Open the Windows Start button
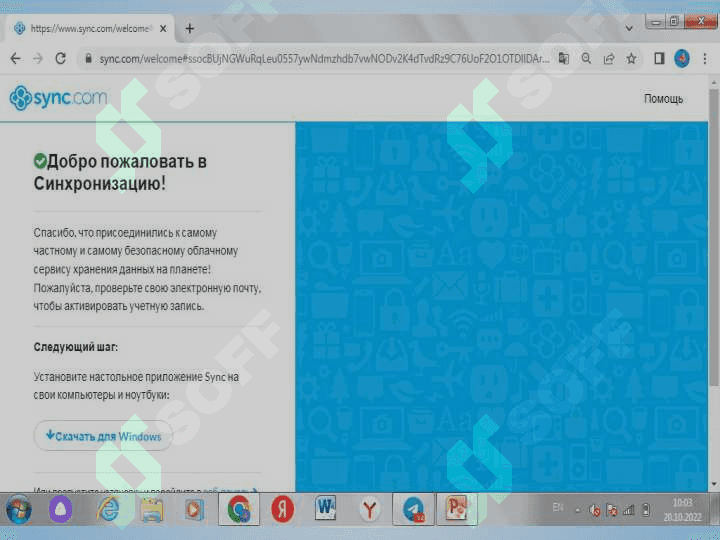The height and width of the screenshot is (540, 720). point(18,509)
